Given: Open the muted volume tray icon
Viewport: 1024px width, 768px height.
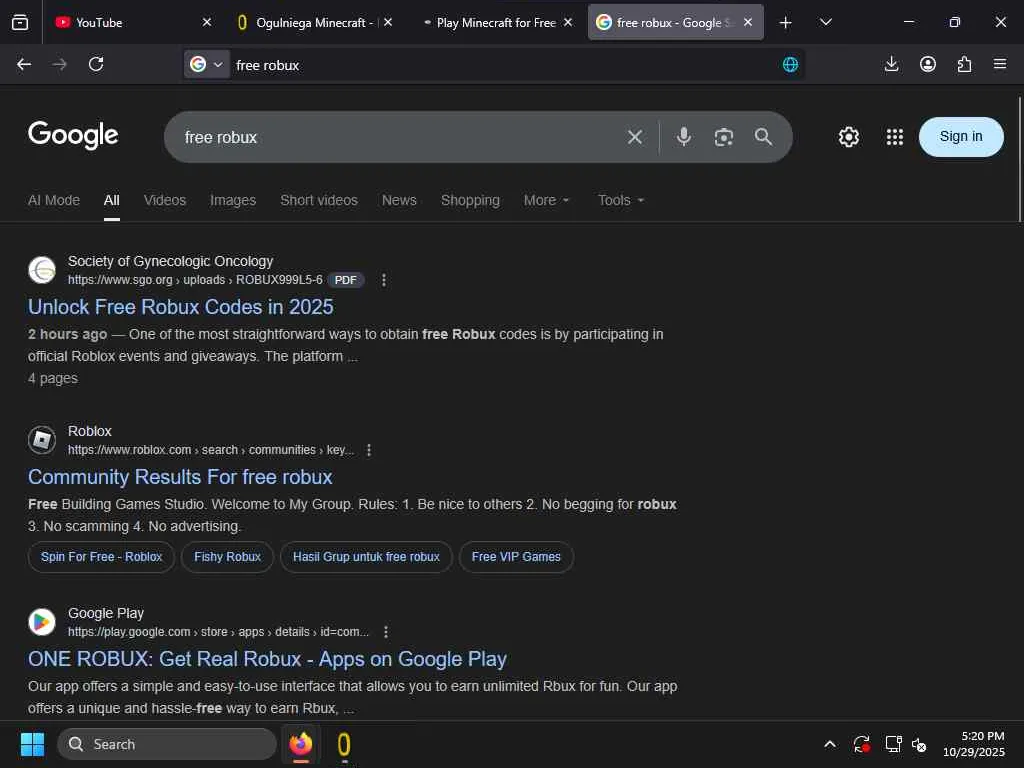Looking at the screenshot, I should coord(919,744).
